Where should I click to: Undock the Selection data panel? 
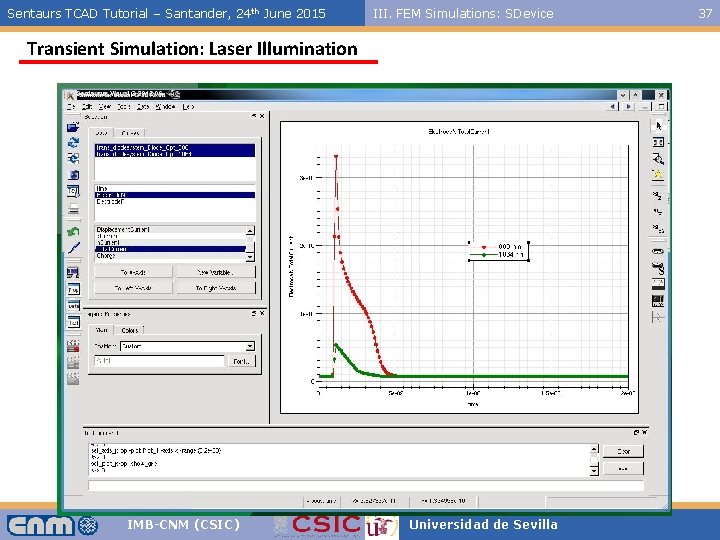click(x=254, y=116)
